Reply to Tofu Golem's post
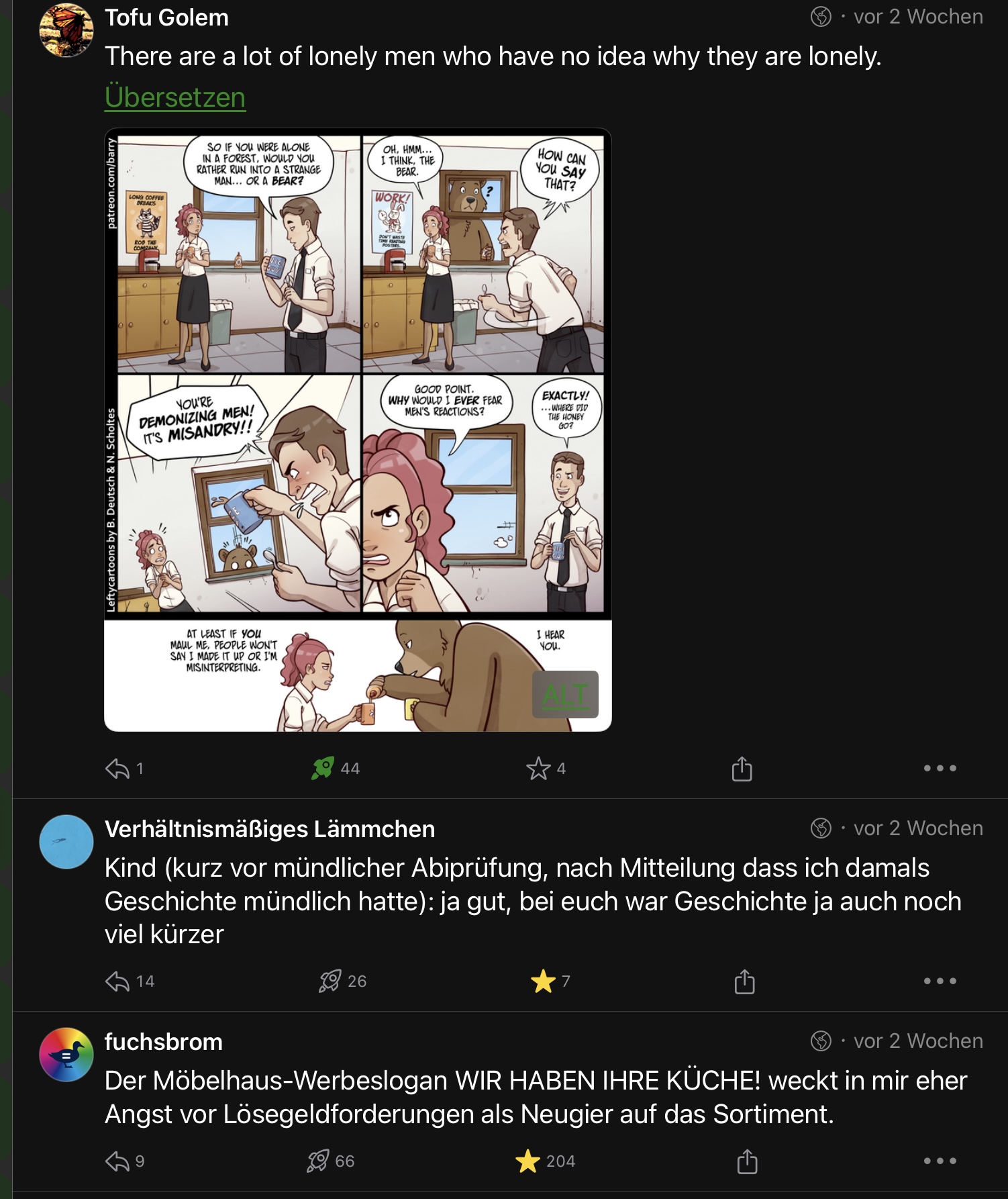Viewport: 1008px width, 1199px height. (118, 769)
